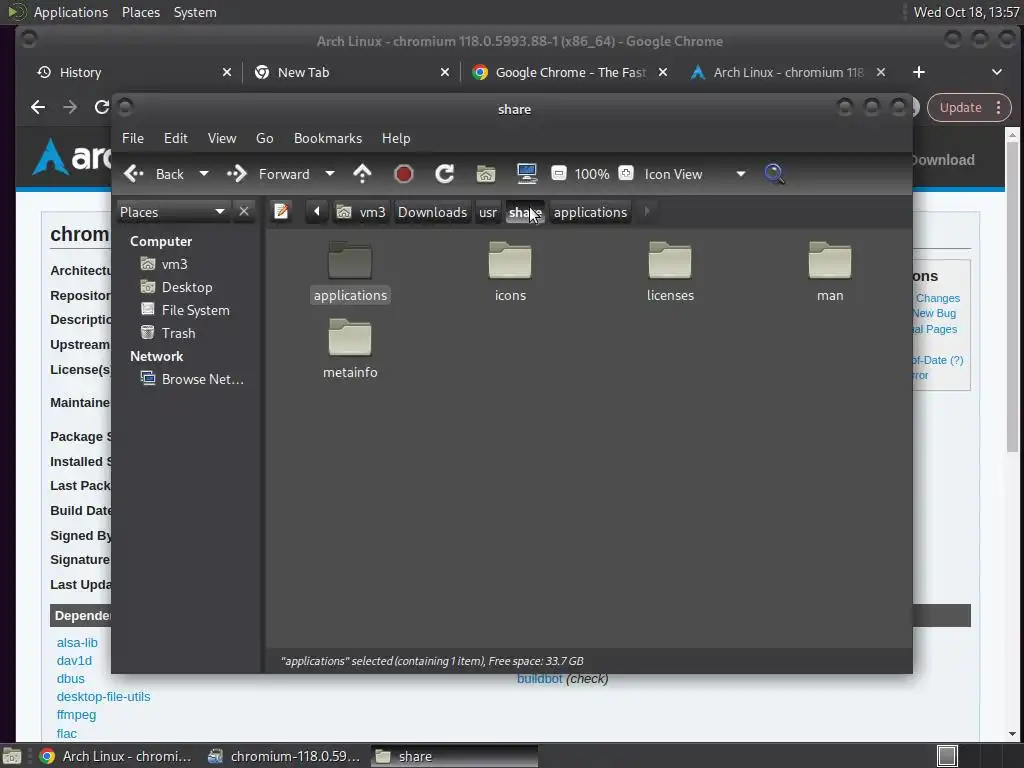The height and width of the screenshot is (768, 1024).
Task: Close the History tab in Chrome
Action: point(227,72)
